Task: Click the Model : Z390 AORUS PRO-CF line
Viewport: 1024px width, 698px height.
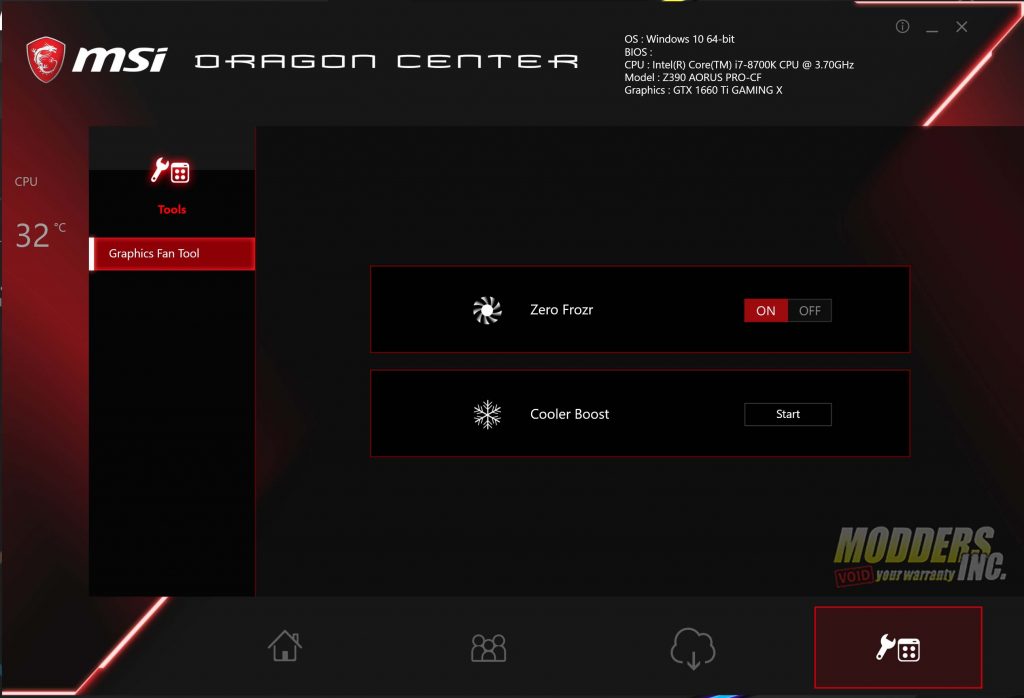Action: click(x=692, y=77)
